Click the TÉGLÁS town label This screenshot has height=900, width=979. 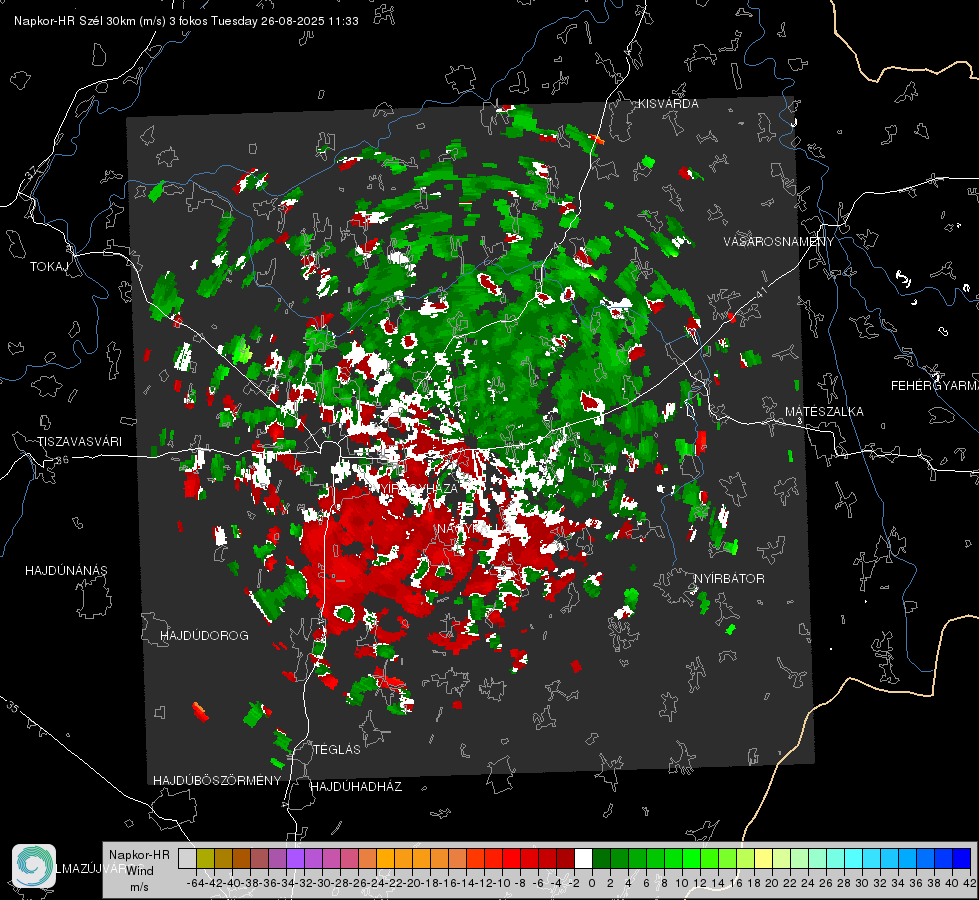pos(337,749)
